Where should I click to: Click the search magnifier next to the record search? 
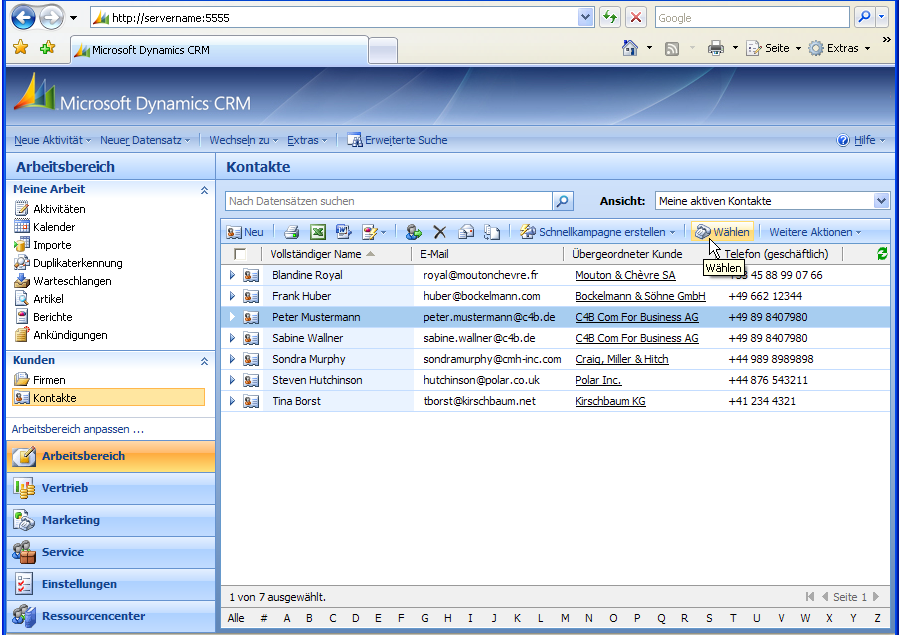click(563, 201)
